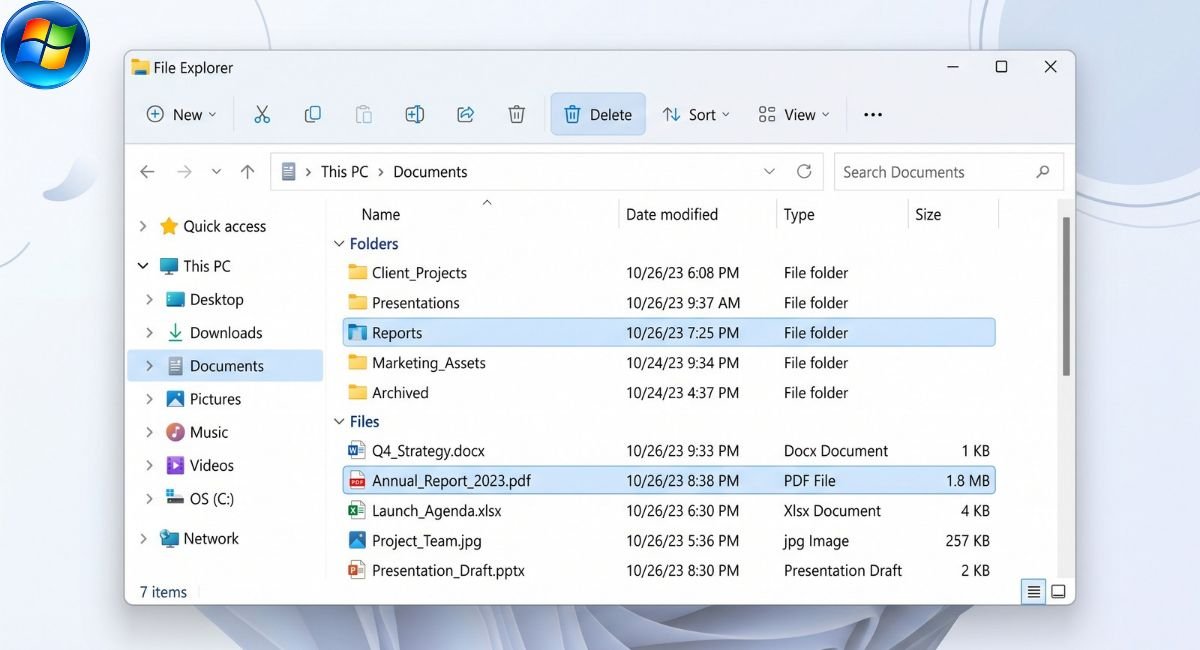Click the vertical scrollbar in file list
This screenshot has height=650, width=1200.
(1066, 296)
